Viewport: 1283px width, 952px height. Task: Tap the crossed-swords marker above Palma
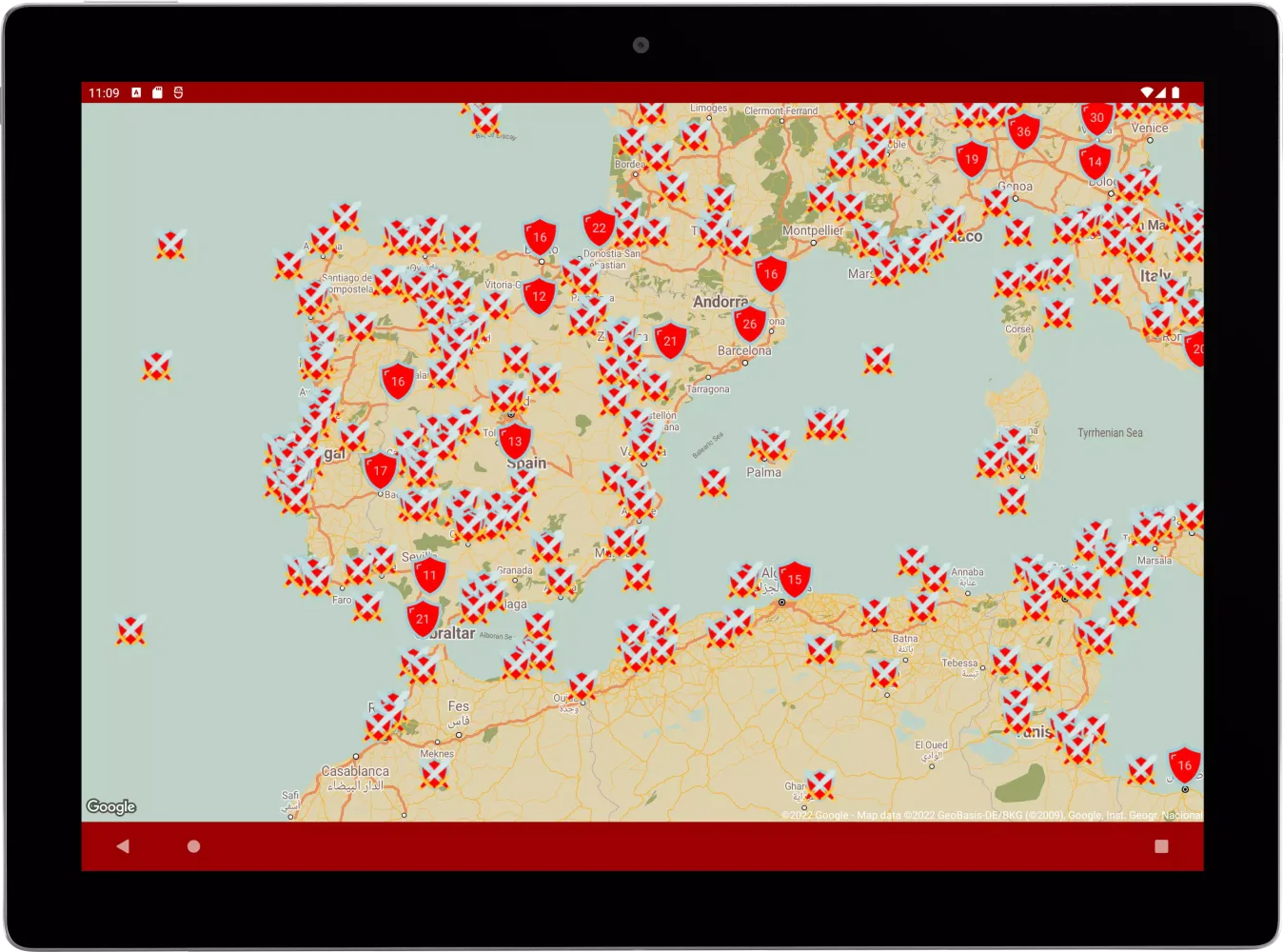[x=769, y=445]
